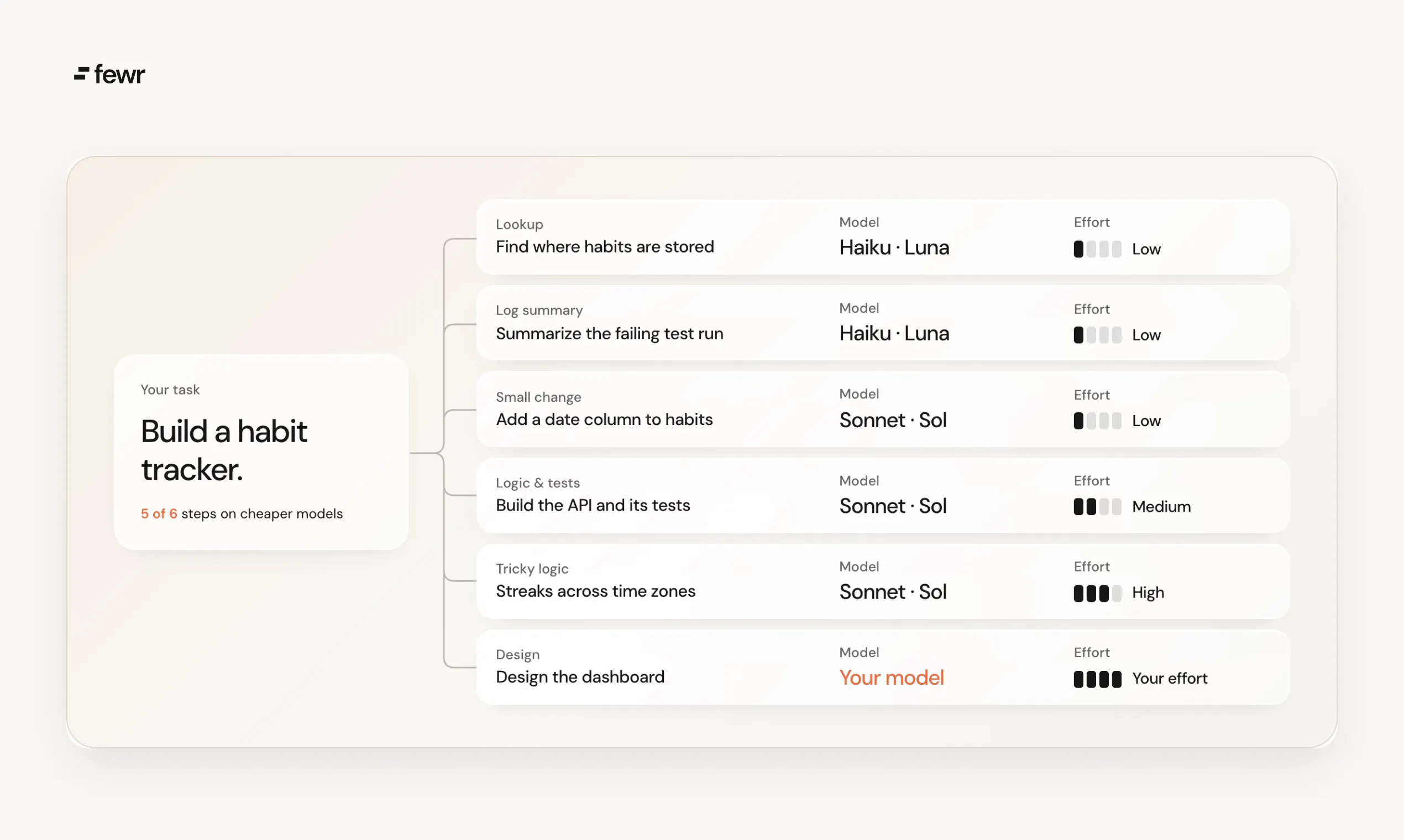The image size is (1404, 840).
Task: Click the 'Log summary' category label
Action: [x=539, y=310]
